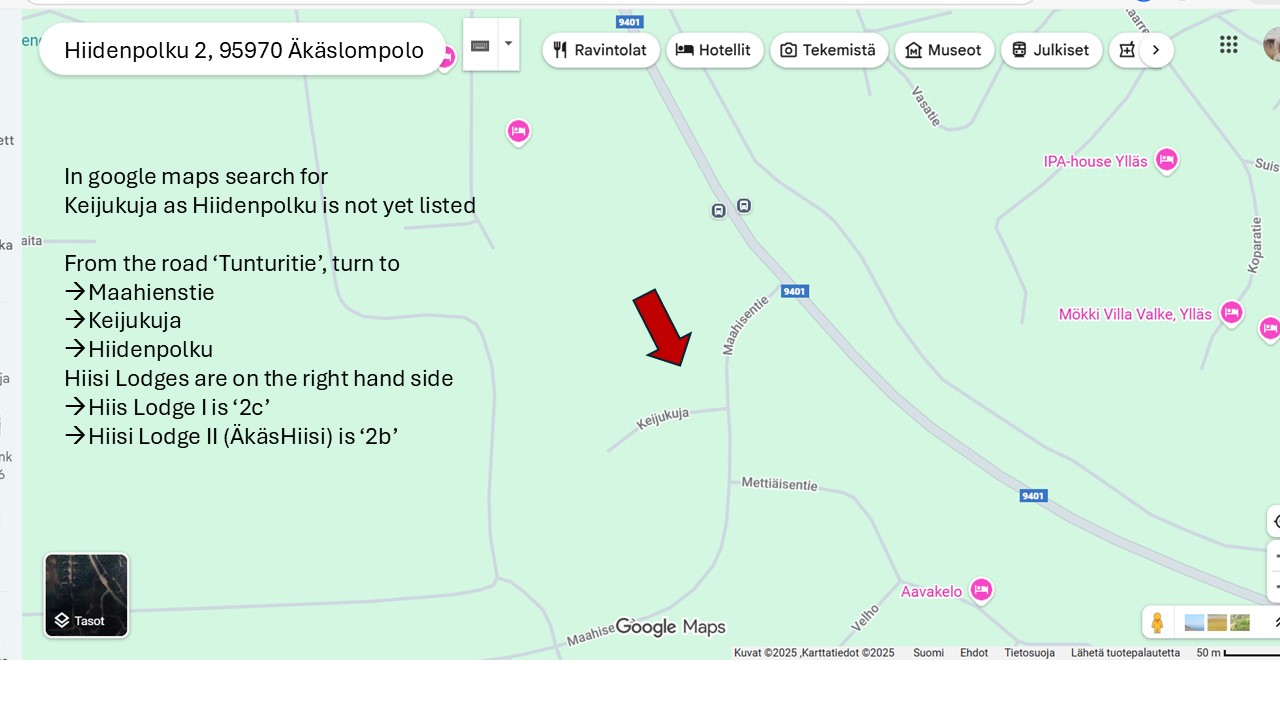Open the Ehdot terms link

(973, 653)
